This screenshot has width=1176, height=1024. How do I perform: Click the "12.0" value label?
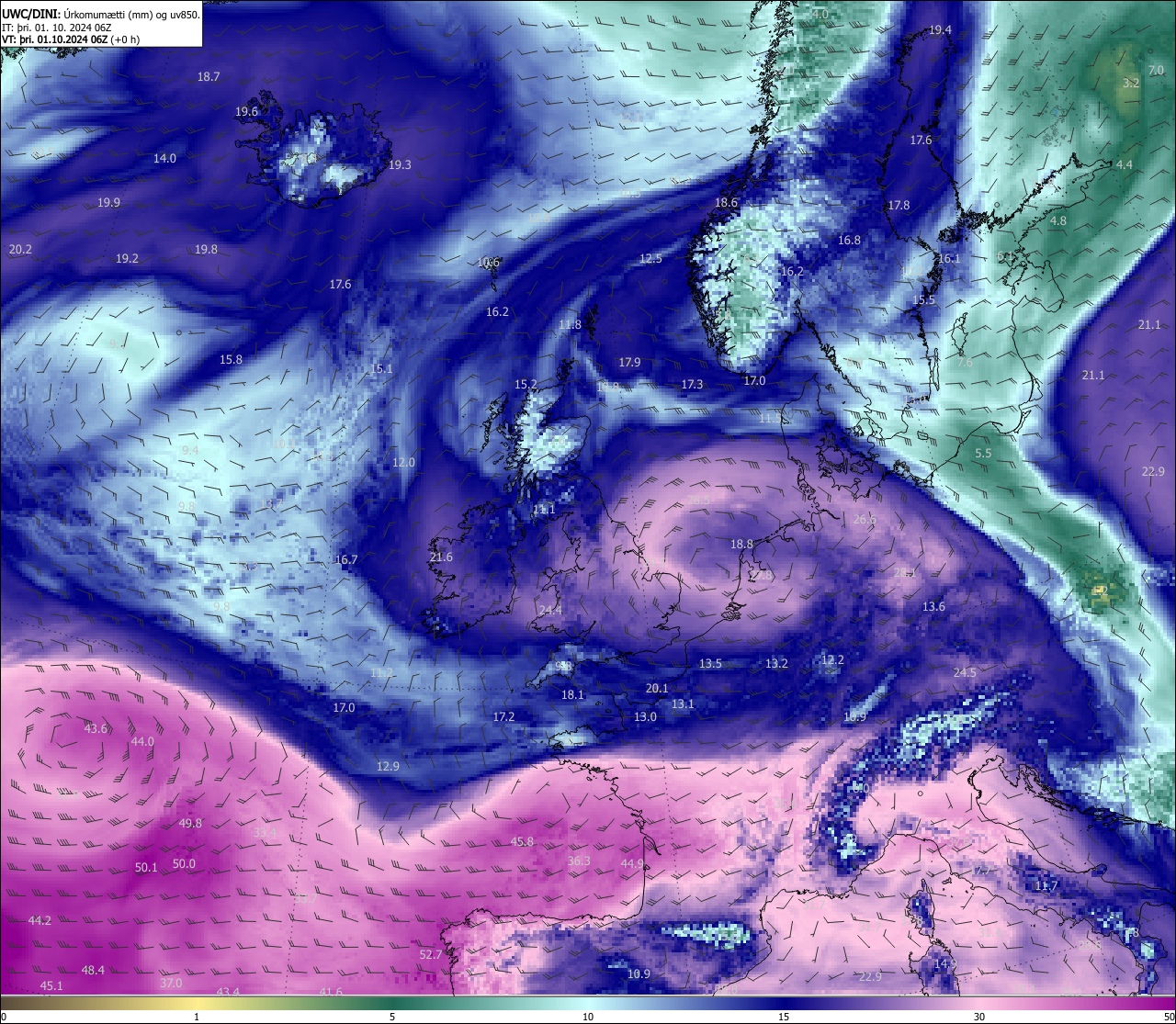pos(403,463)
